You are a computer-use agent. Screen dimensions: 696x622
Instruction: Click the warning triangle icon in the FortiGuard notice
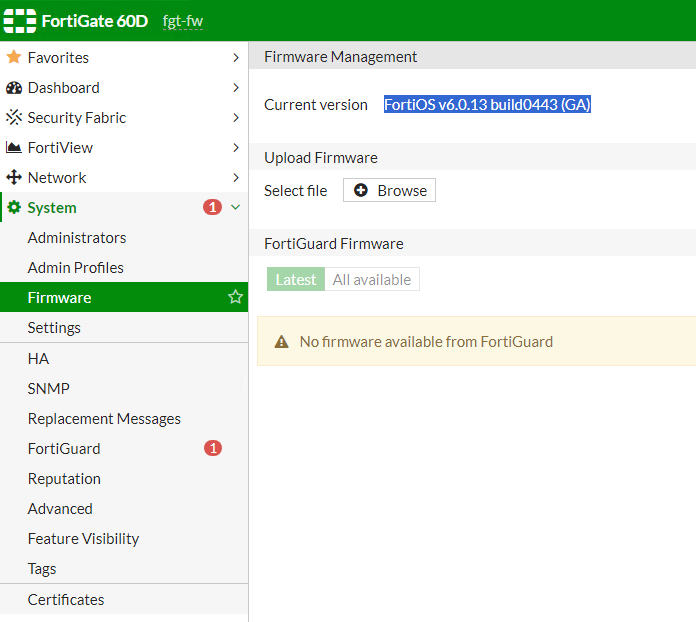coord(281,342)
